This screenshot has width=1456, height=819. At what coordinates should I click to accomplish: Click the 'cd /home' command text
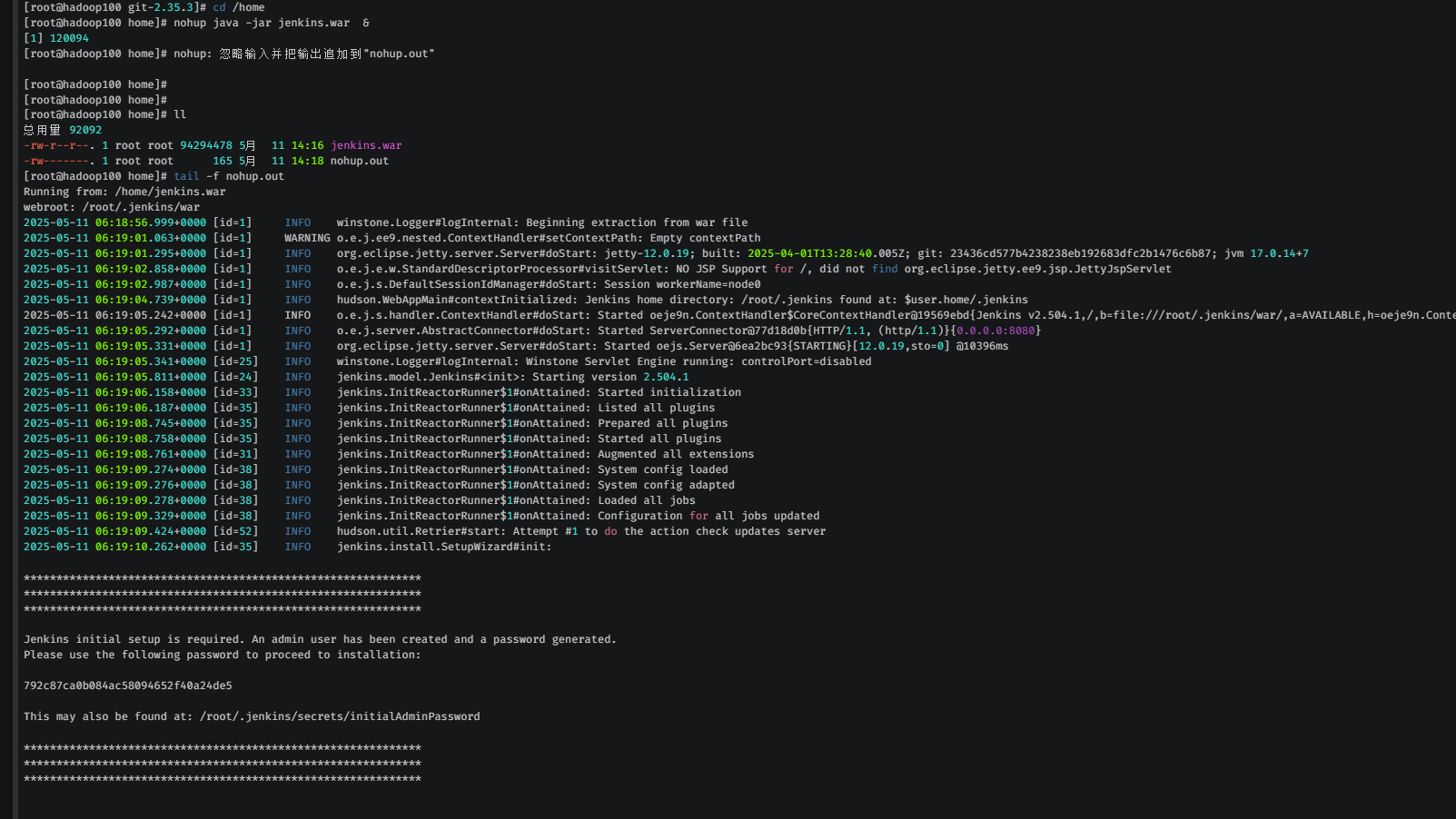pyautogui.click(x=239, y=7)
